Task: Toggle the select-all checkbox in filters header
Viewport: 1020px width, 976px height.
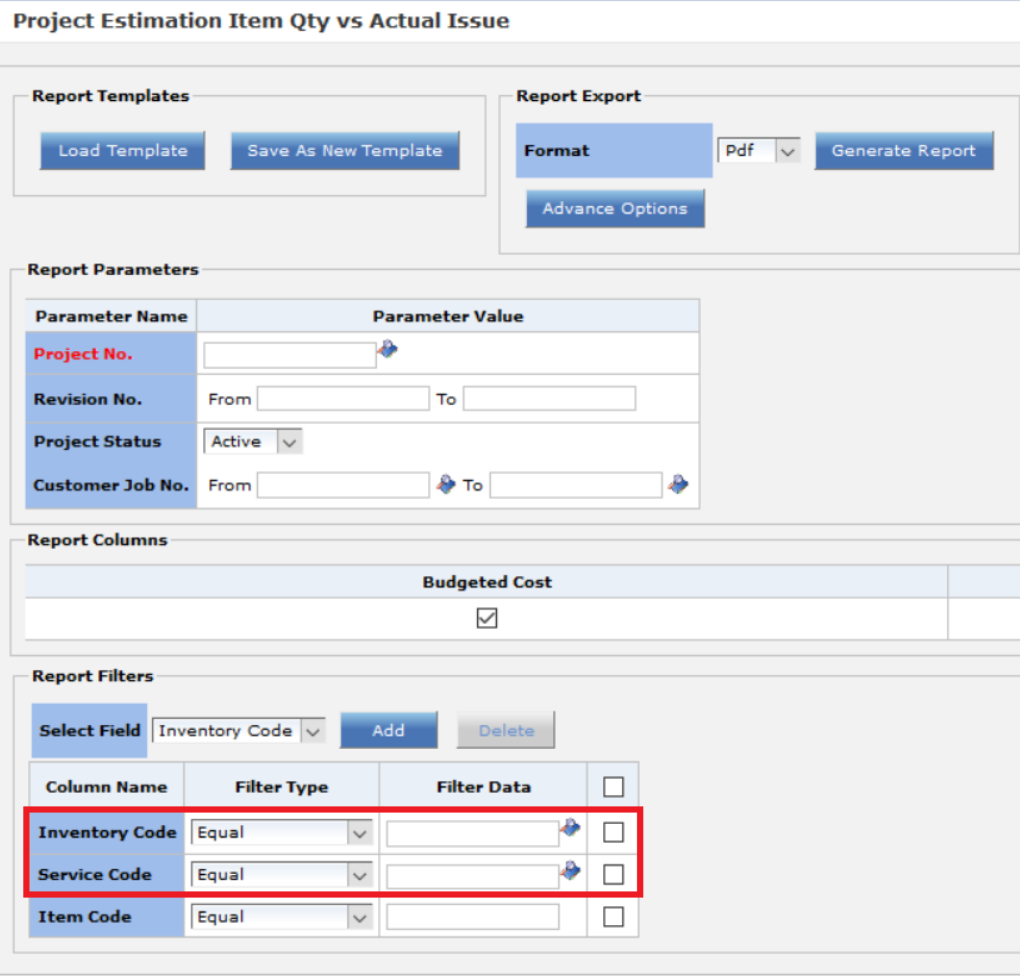Action: tap(612, 785)
